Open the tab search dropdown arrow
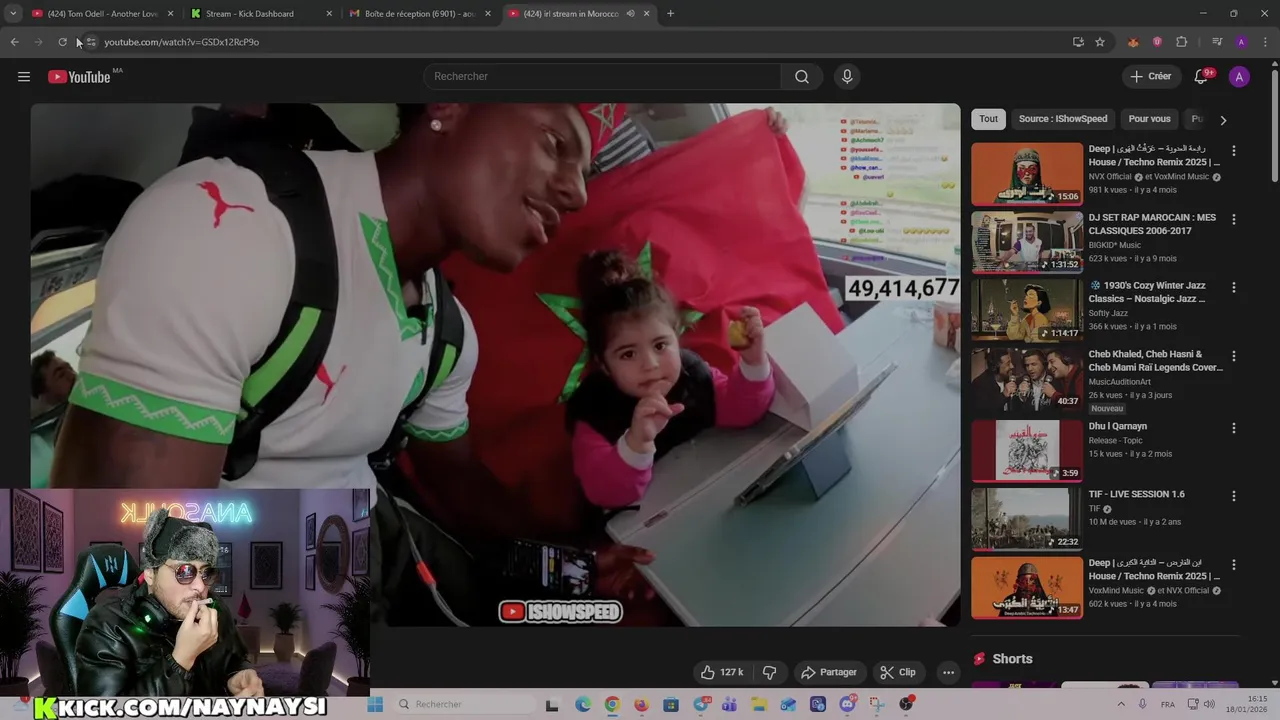Viewport: 1280px width, 720px height. (x=13, y=14)
